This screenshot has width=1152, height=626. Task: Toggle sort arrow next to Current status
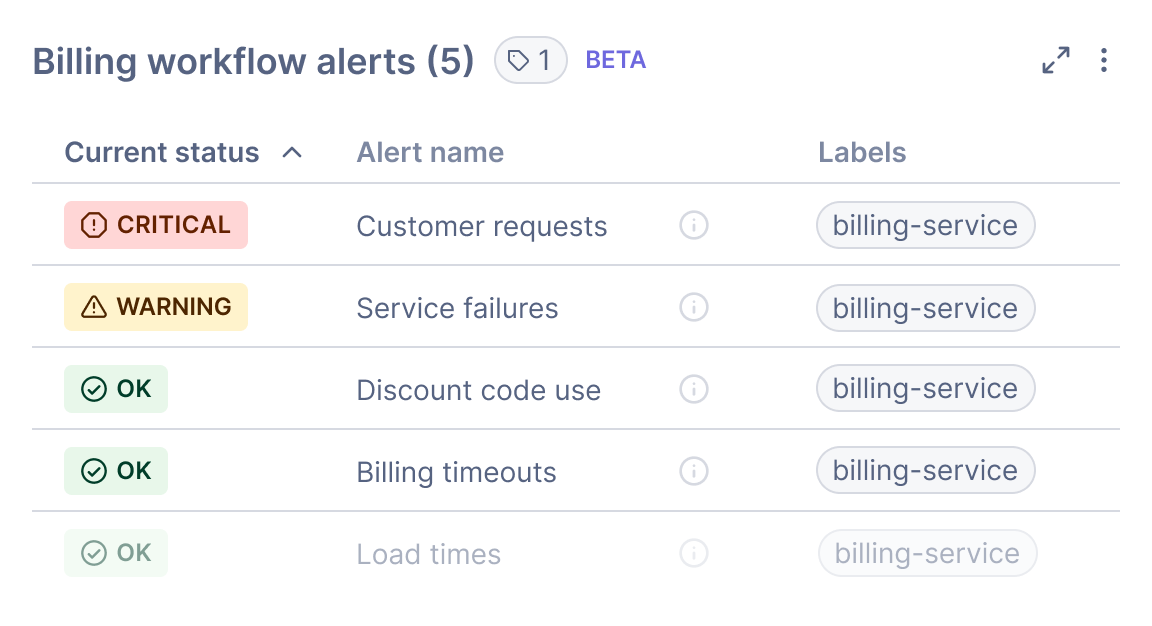292,153
